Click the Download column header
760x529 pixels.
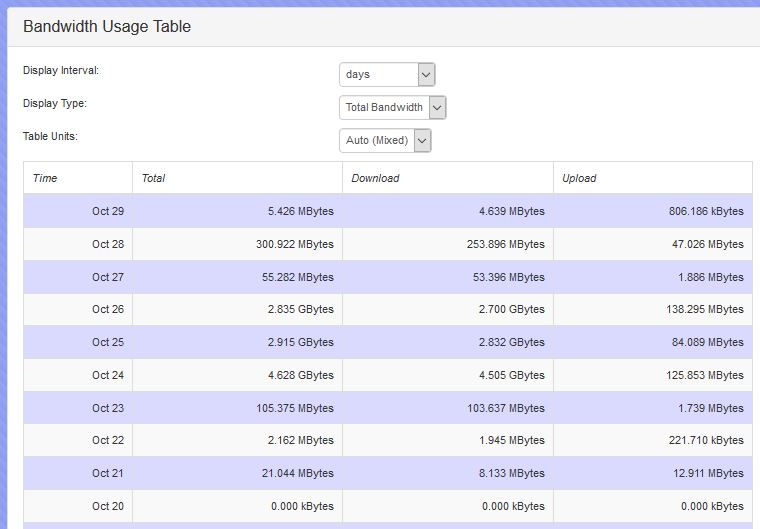[x=447, y=178]
